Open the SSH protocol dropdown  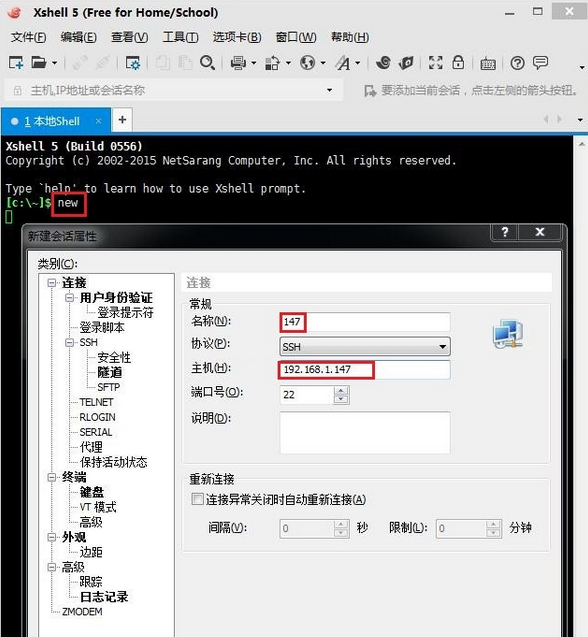tap(365, 347)
